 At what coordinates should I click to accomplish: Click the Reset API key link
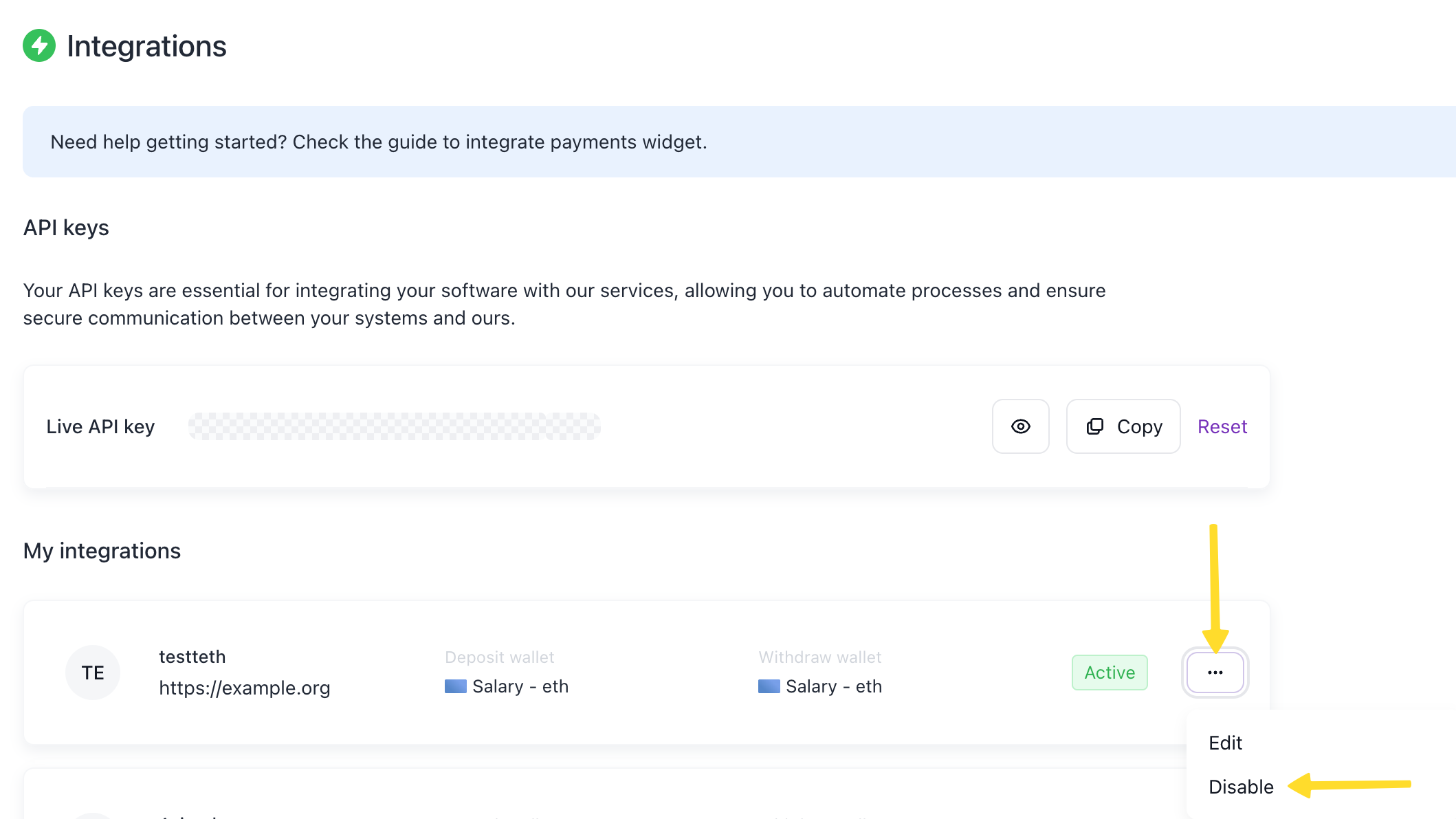coord(1222,426)
